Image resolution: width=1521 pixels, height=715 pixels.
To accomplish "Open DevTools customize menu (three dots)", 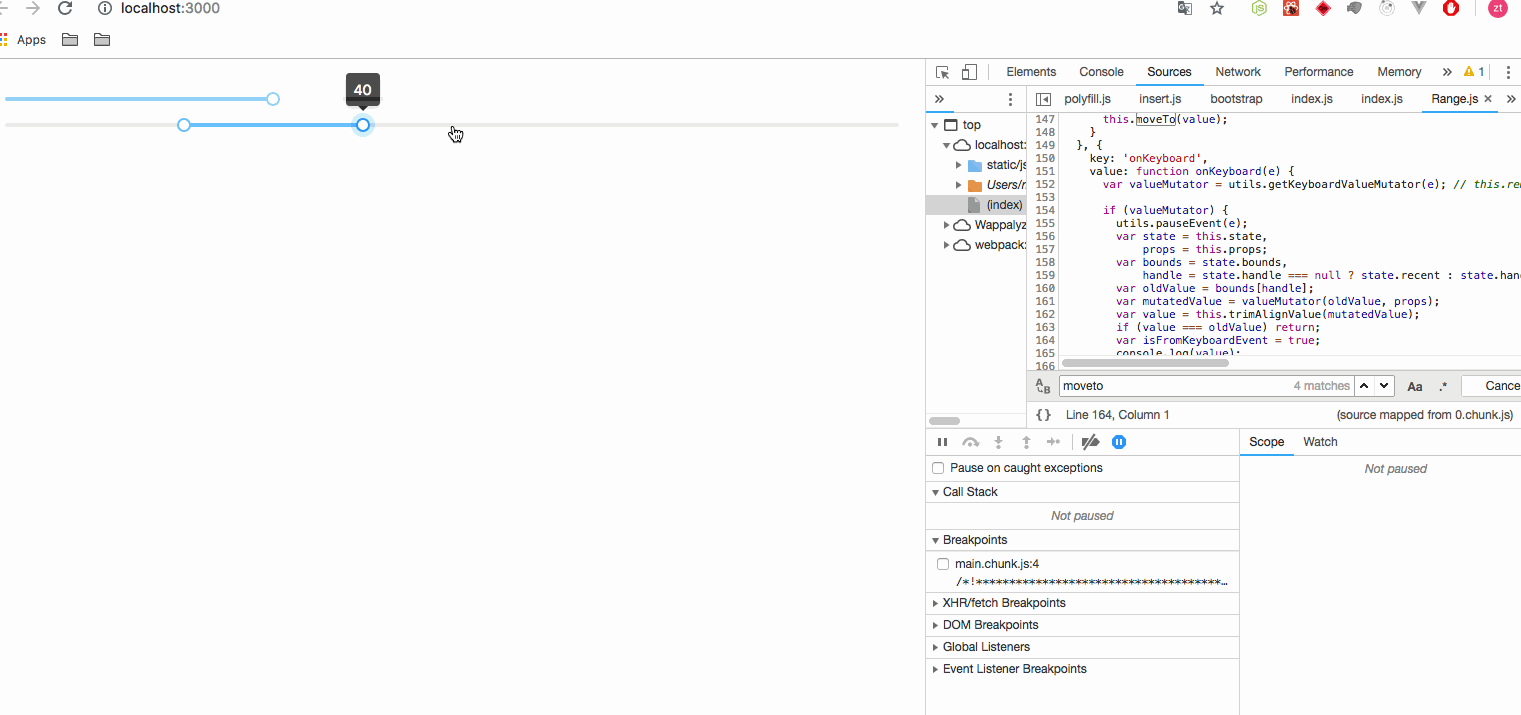I will coord(1508,72).
